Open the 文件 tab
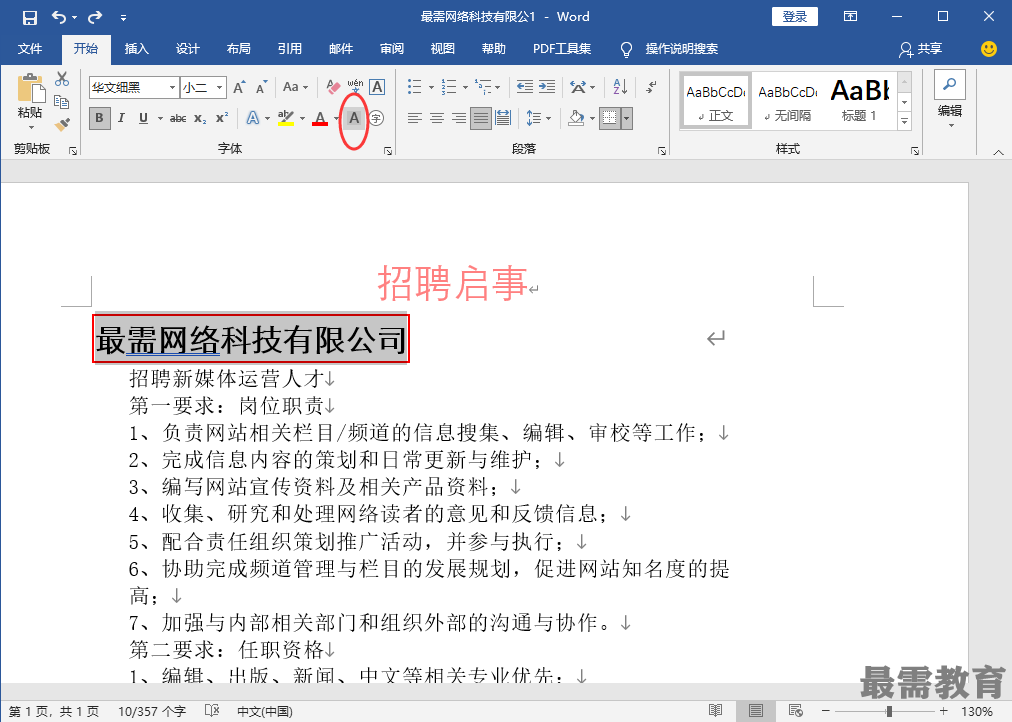The height and width of the screenshot is (722, 1012). point(30,49)
